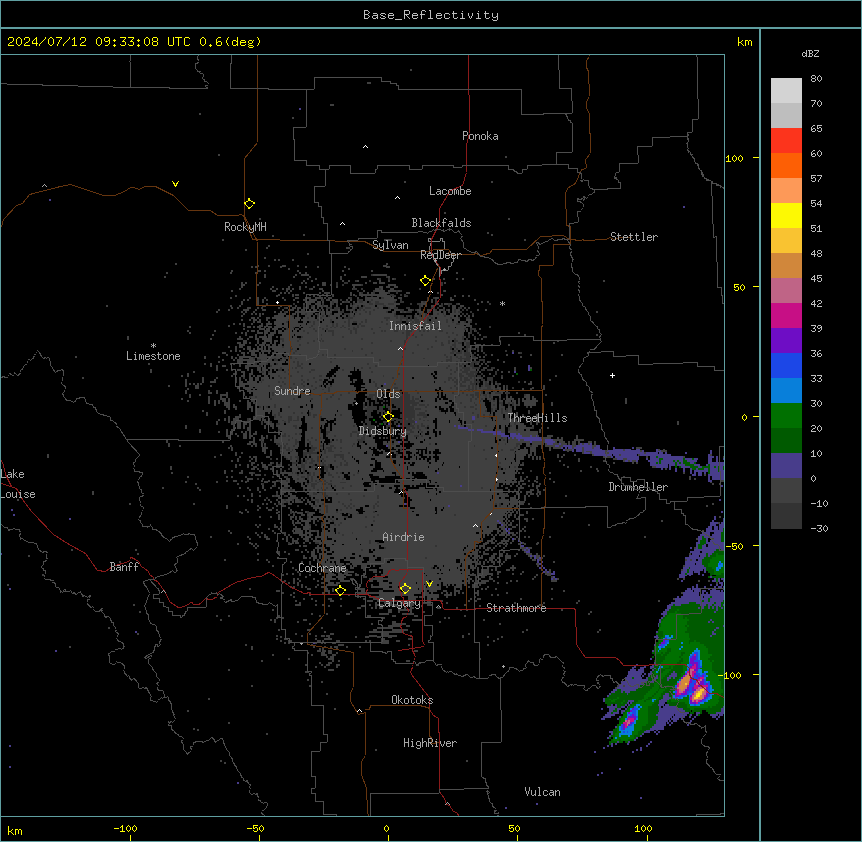862x842 pixels.
Task: Click the light gray 80 dBZ legend swatch
Action: coord(786,90)
